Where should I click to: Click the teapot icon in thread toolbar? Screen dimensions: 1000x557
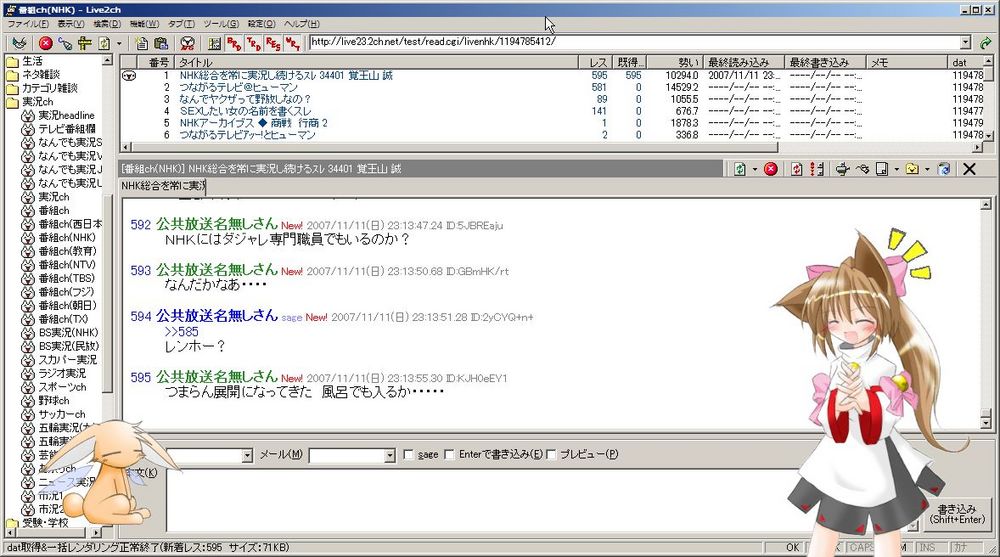pyautogui.click(x=843, y=169)
